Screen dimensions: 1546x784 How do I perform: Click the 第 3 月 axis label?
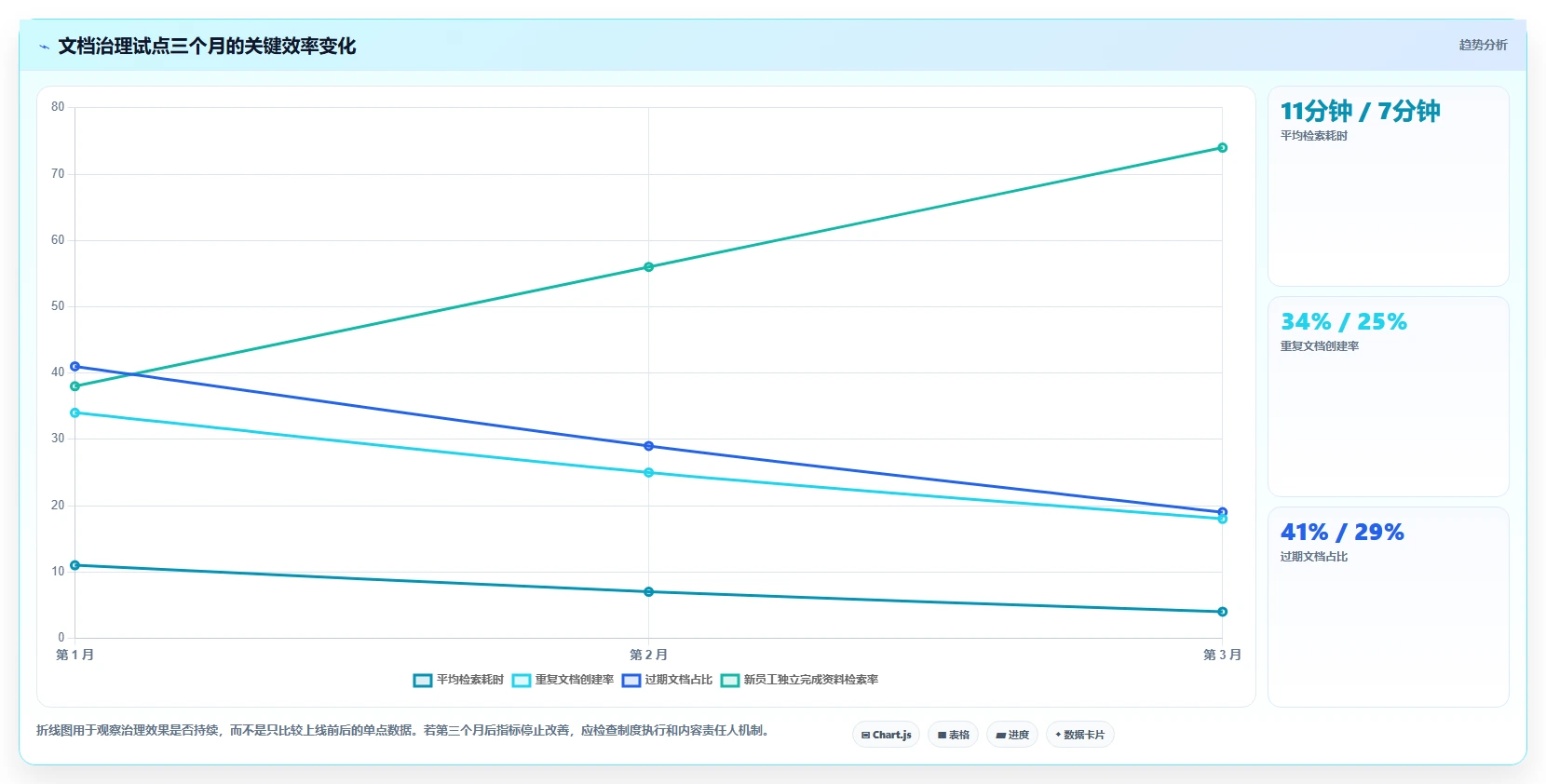[x=1222, y=655]
